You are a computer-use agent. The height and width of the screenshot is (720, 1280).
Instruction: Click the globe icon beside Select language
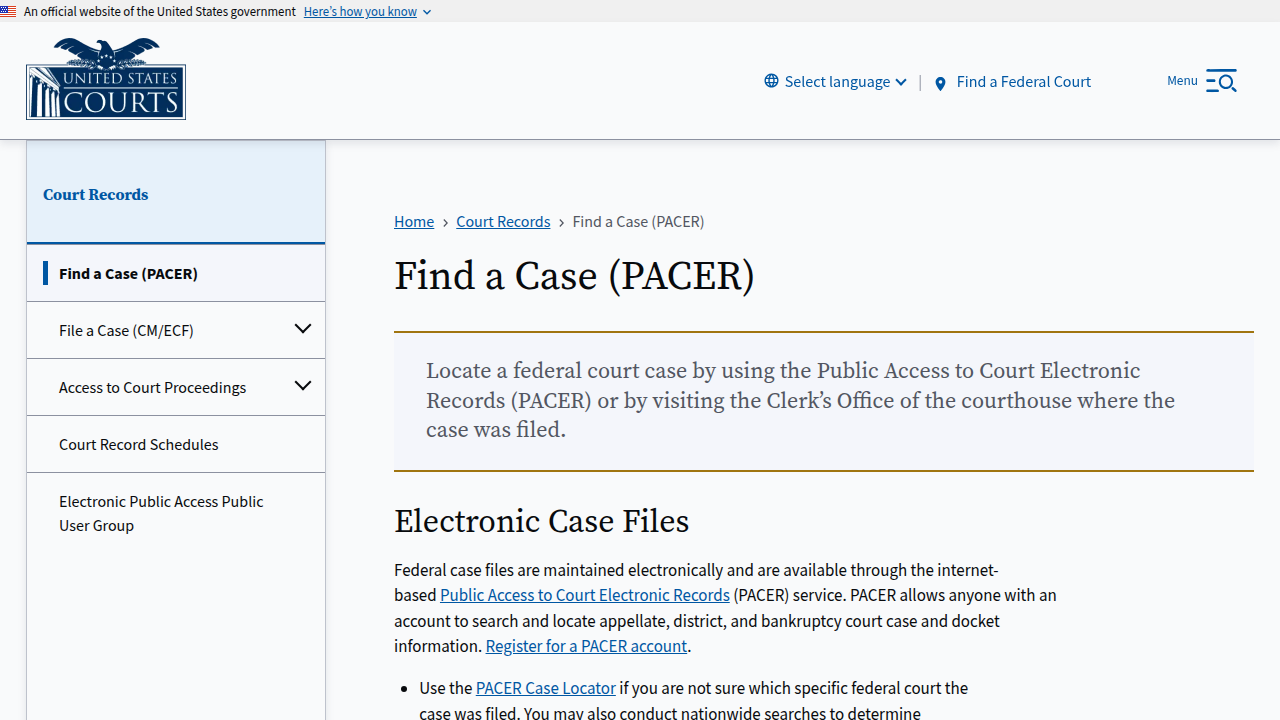(771, 81)
